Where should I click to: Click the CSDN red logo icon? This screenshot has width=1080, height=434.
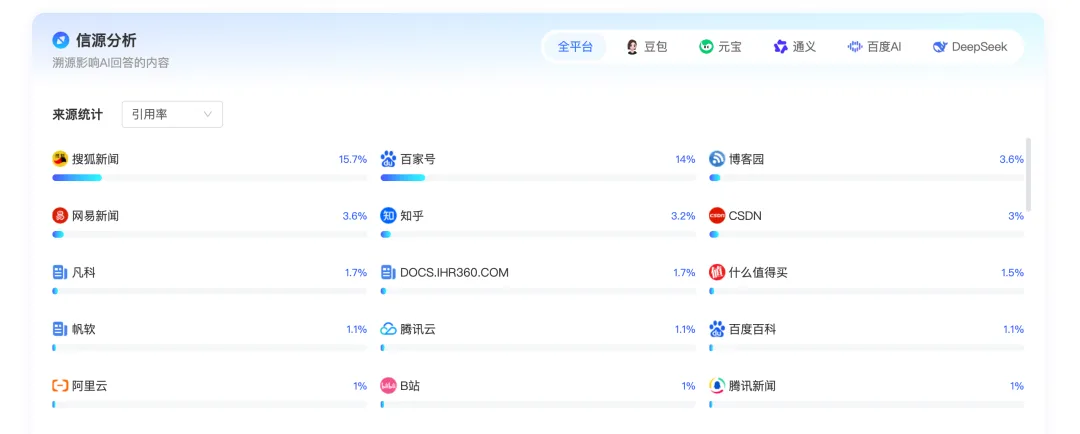(717, 216)
